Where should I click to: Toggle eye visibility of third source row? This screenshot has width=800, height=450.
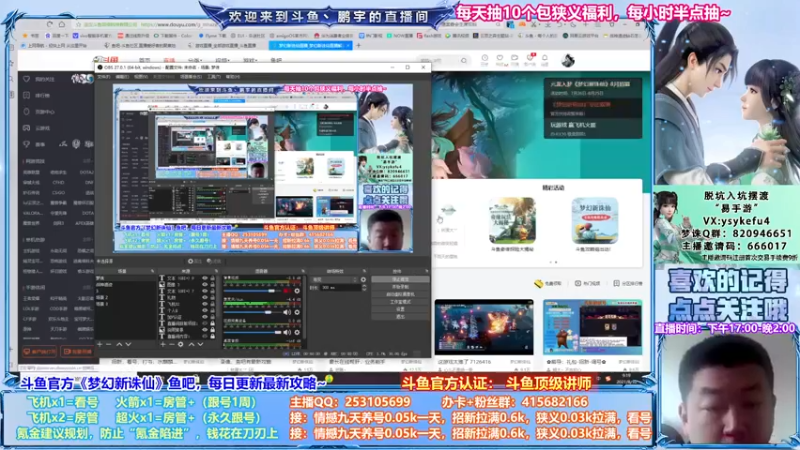tap(205, 291)
